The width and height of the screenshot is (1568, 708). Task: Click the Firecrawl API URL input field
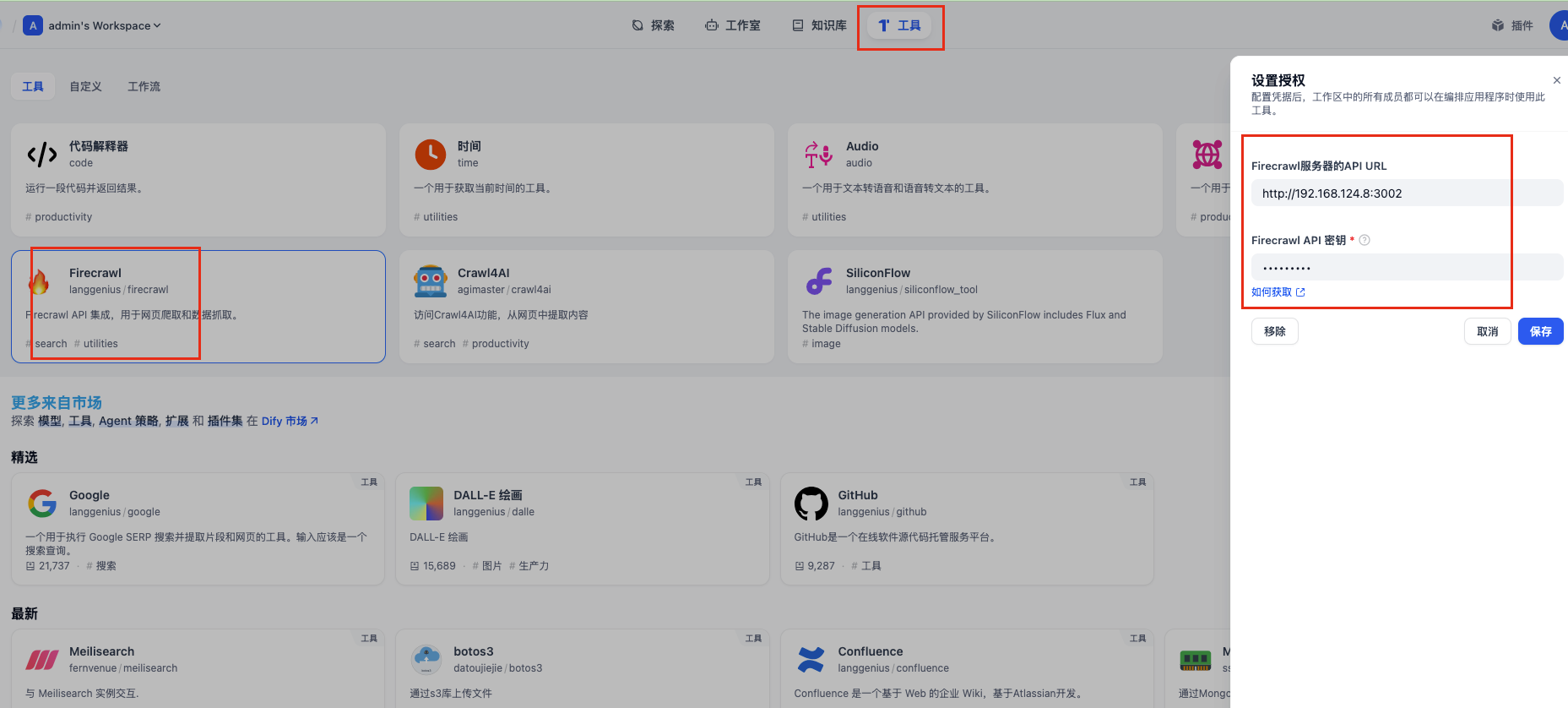pos(1407,193)
